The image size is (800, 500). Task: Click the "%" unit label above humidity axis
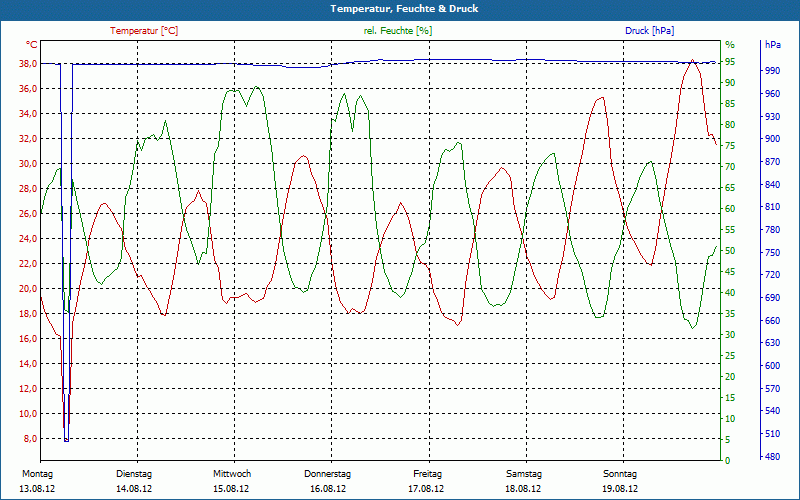[x=730, y=45]
